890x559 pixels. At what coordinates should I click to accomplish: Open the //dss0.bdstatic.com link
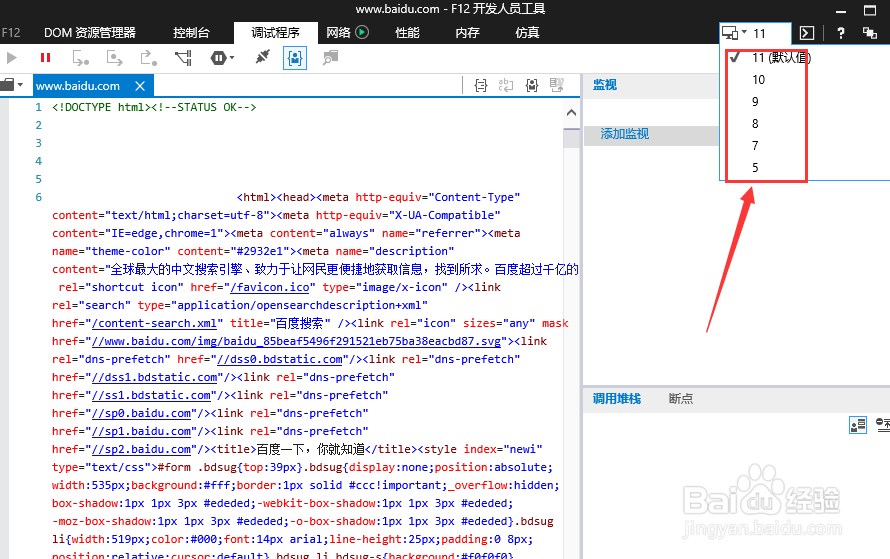[x=280, y=359]
